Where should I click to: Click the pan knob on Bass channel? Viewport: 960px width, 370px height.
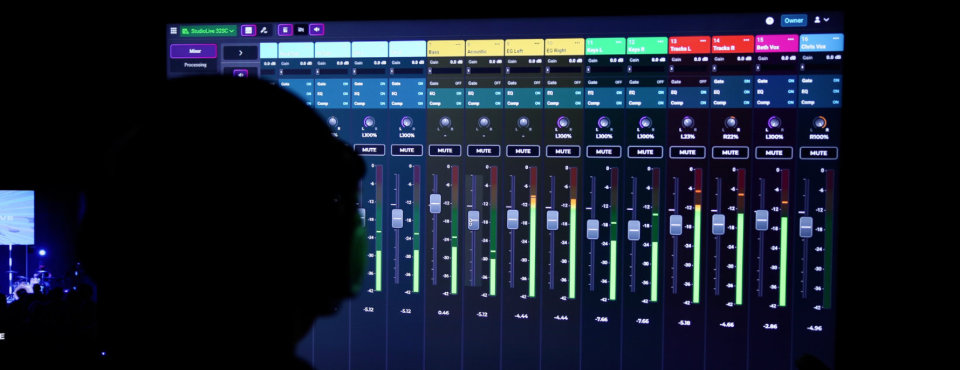445,123
